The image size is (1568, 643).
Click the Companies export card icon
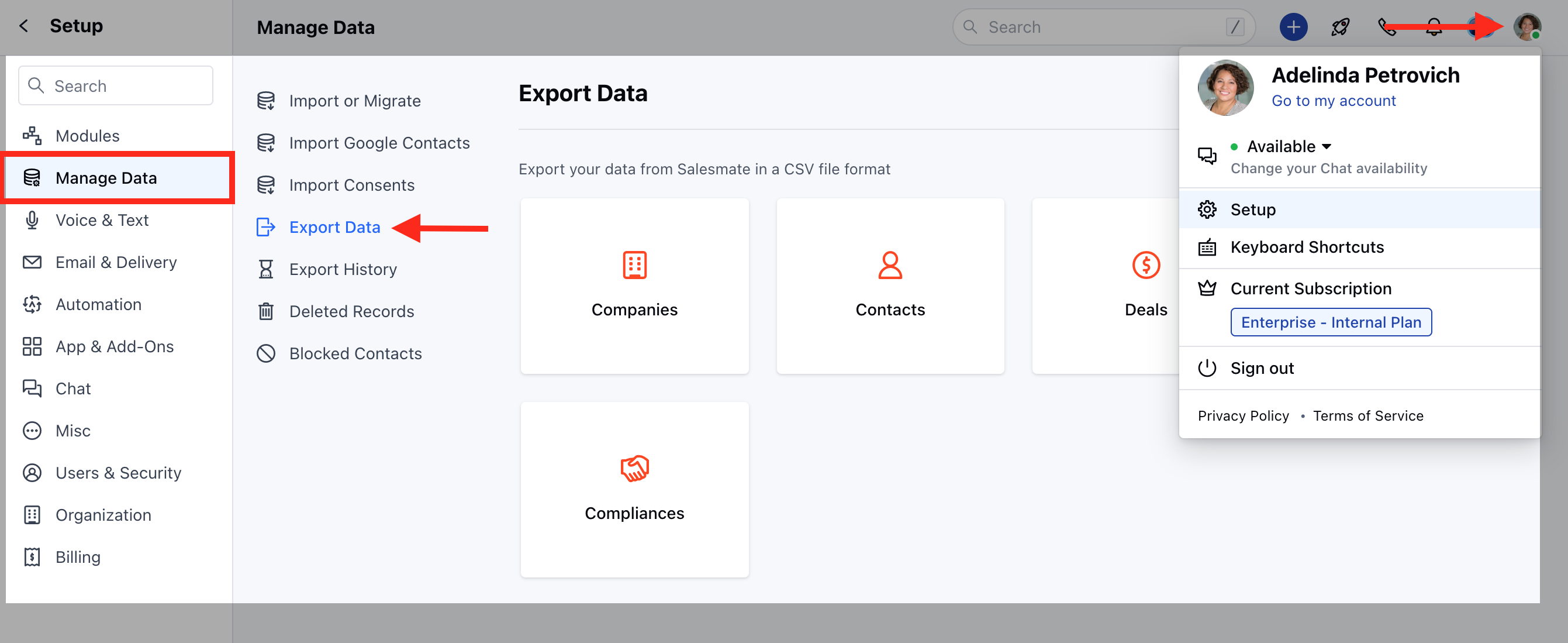(x=634, y=266)
